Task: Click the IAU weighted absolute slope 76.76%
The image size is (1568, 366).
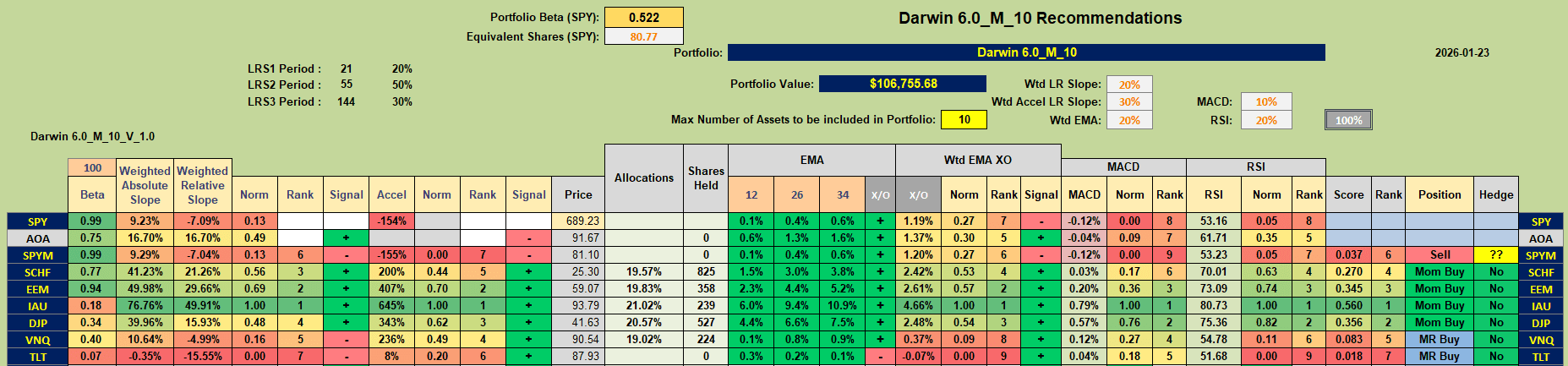Action: click(x=145, y=305)
